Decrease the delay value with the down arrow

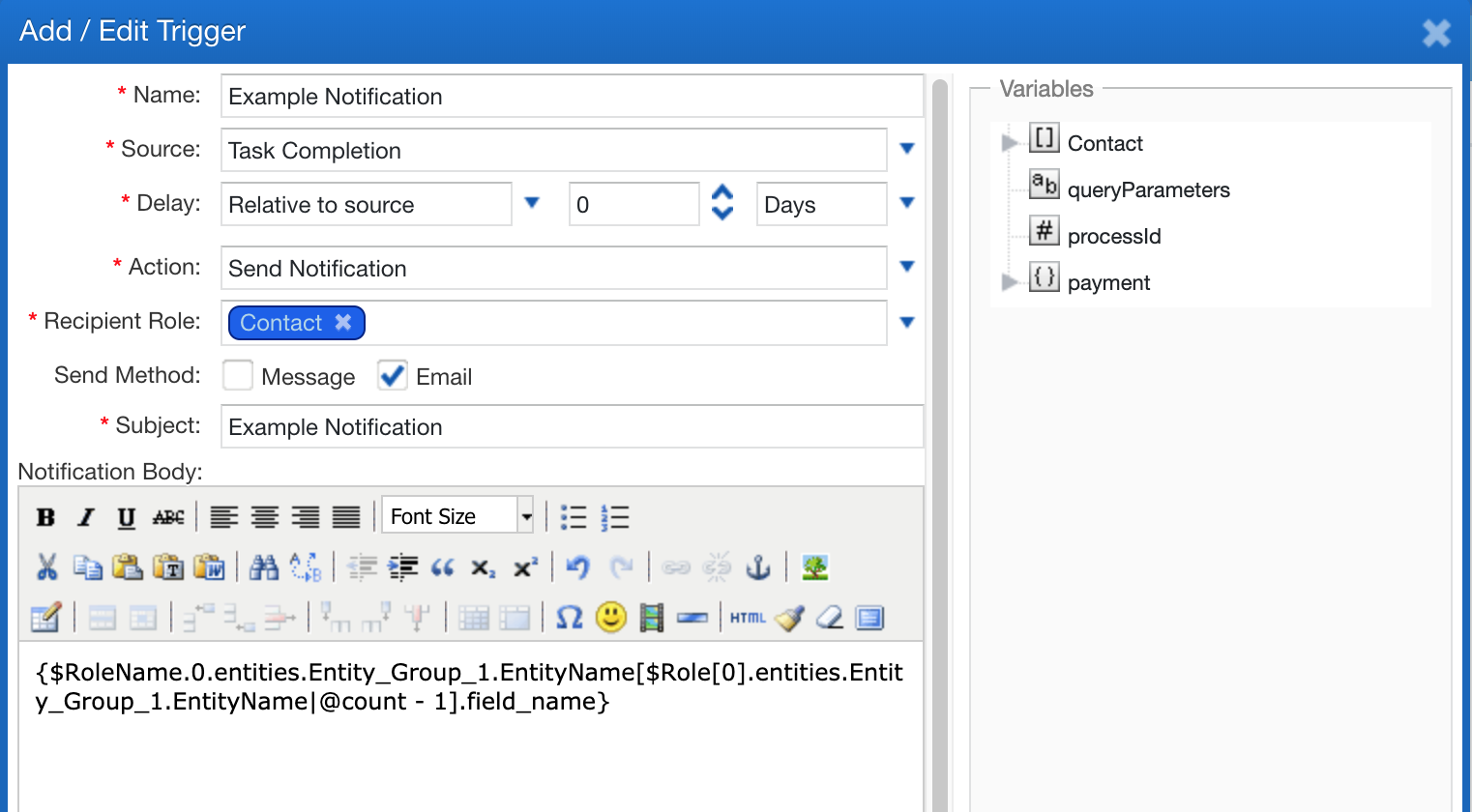(722, 214)
